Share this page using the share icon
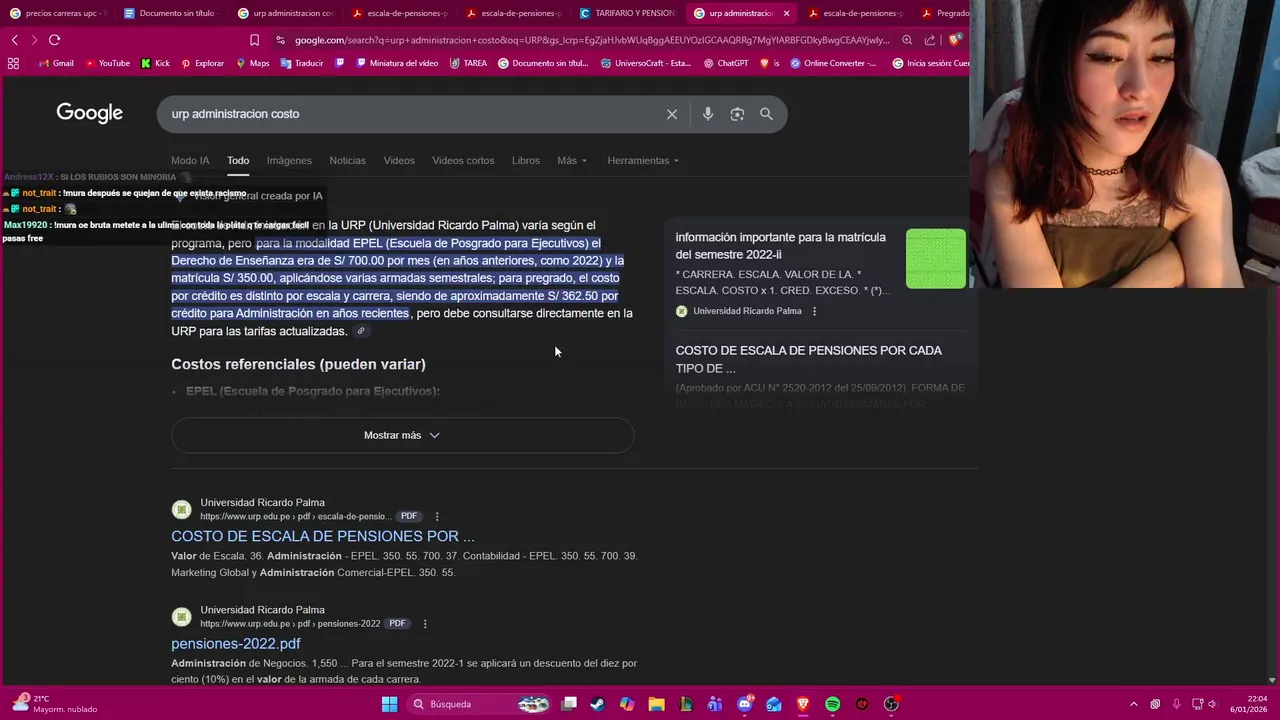The width and height of the screenshot is (1280, 720). coord(930,40)
